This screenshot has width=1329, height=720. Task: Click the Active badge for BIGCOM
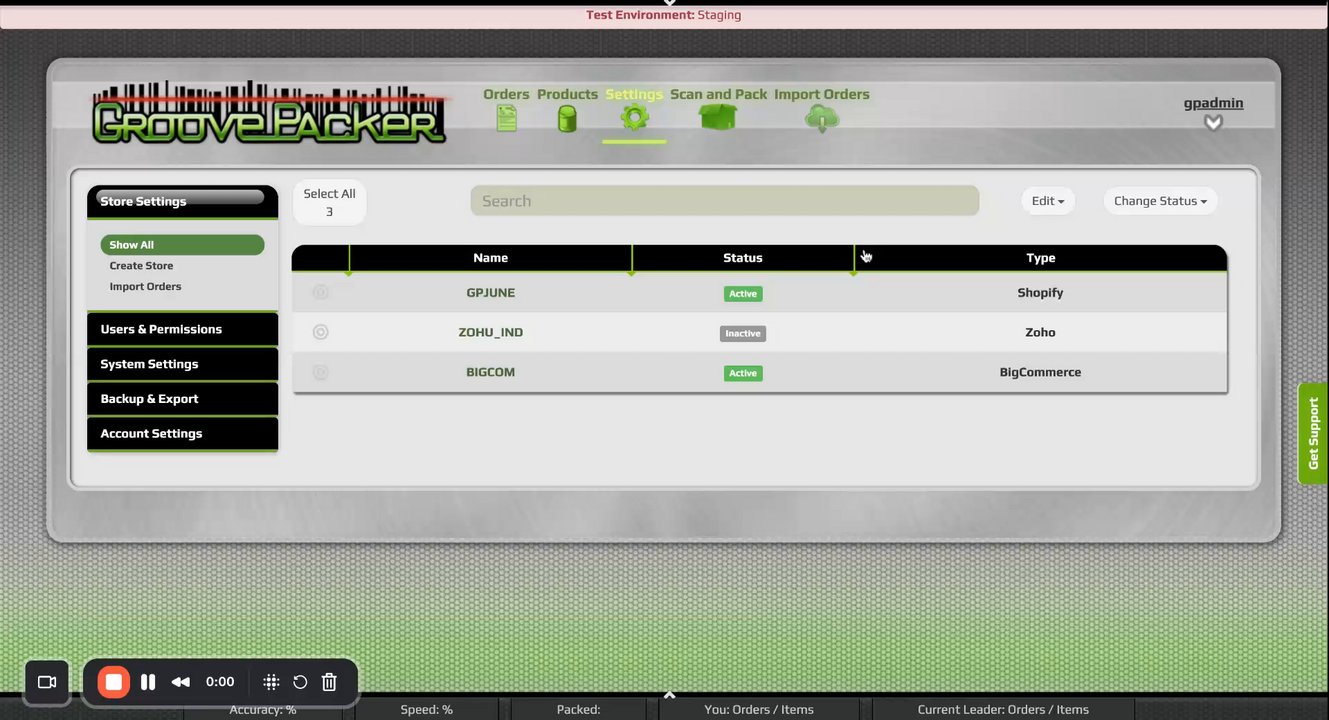(x=743, y=373)
